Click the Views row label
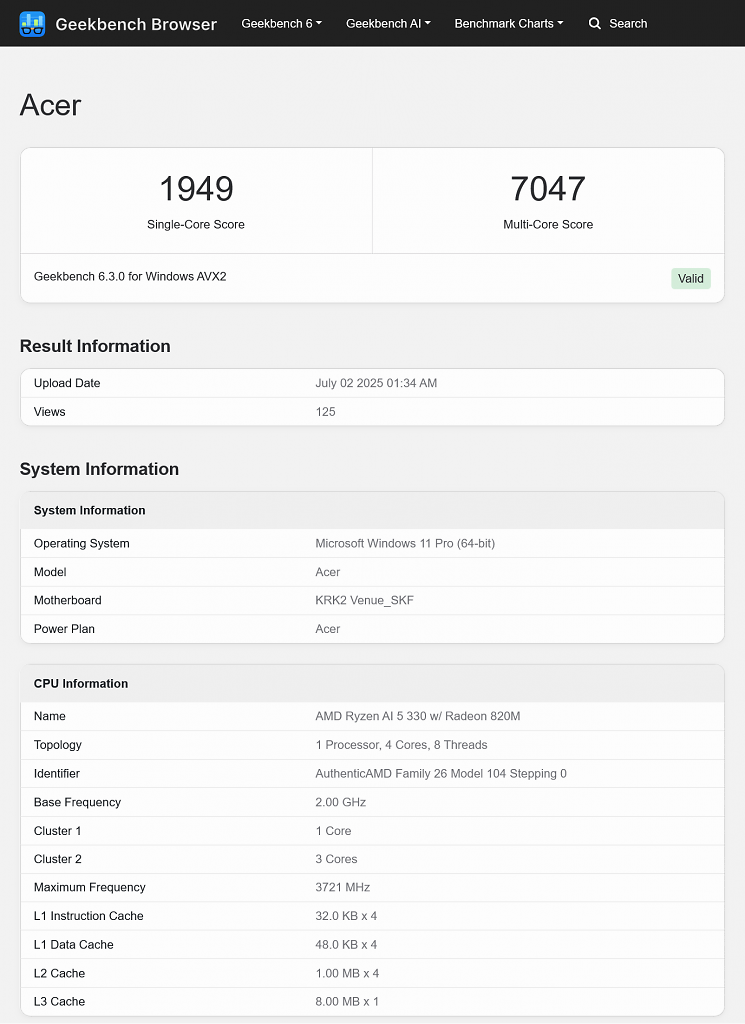The width and height of the screenshot is (745, 1024). click(x=50, y=412)
